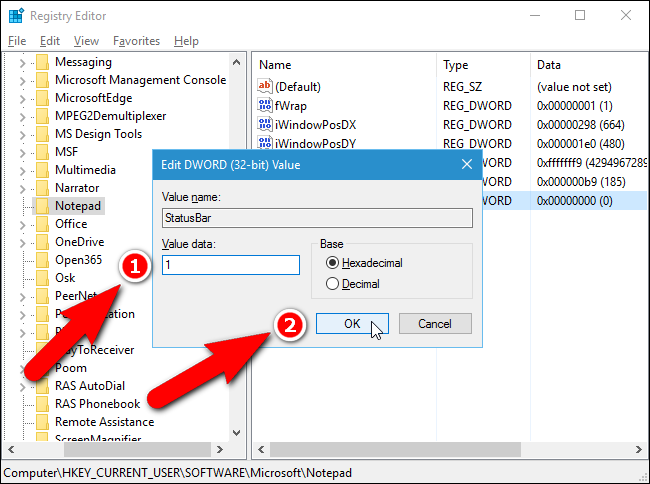Click the values pane scroll right arrow
Viewport: 650px width, 484px height.
coord(639,450)
